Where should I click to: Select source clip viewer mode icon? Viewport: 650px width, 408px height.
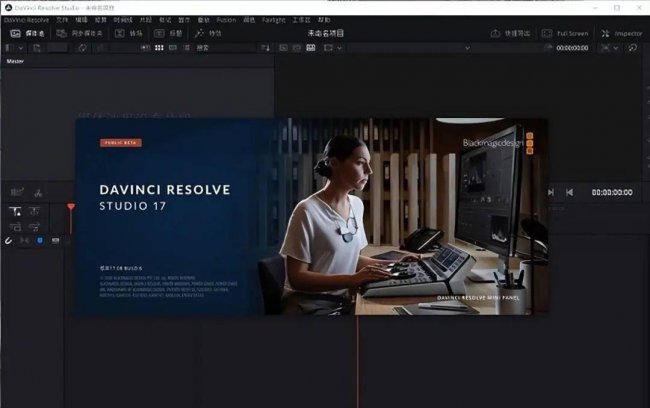tap(283, 48)
